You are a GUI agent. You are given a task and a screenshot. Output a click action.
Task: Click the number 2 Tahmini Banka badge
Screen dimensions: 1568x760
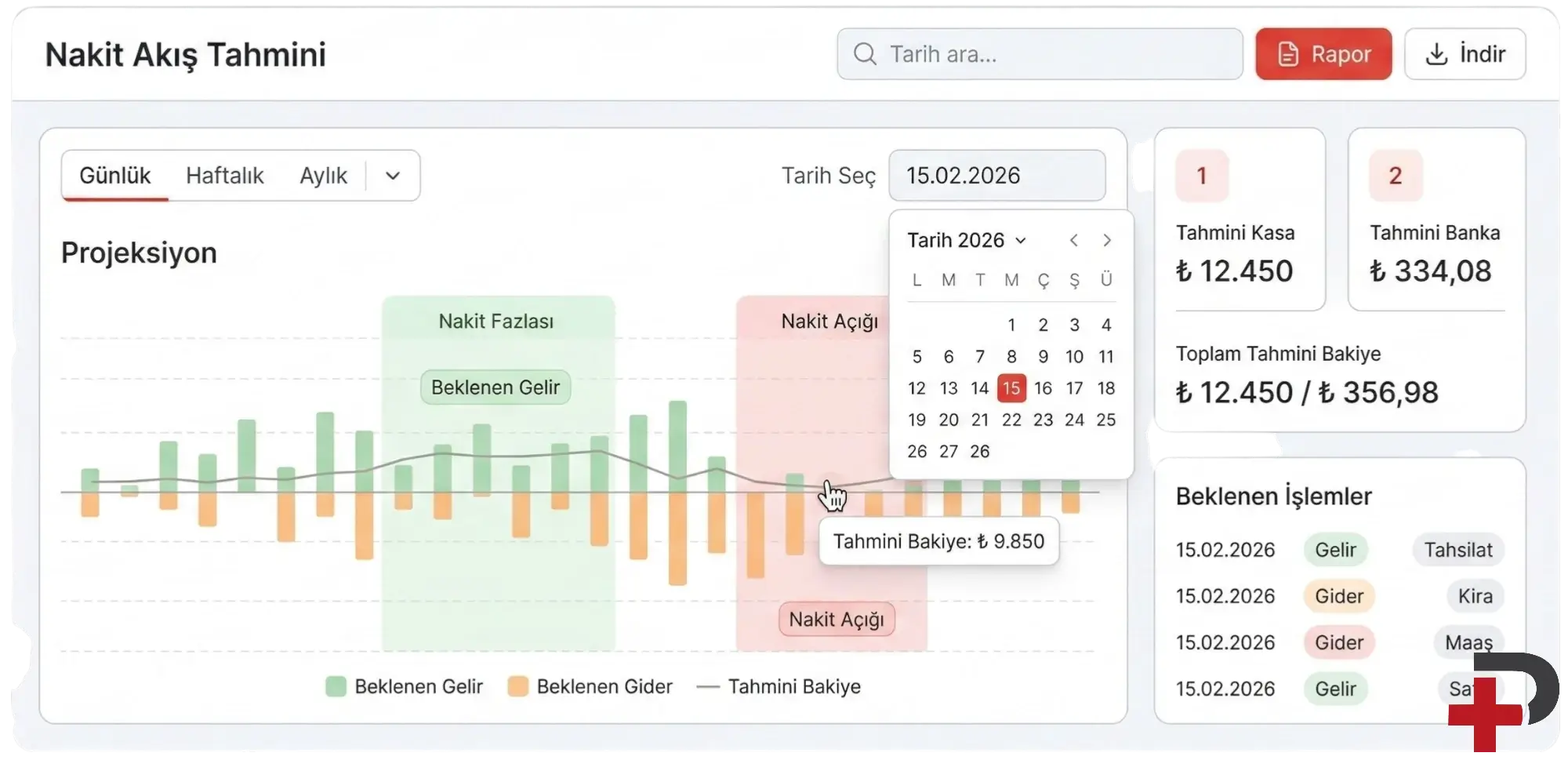(x=1396, y=176)
